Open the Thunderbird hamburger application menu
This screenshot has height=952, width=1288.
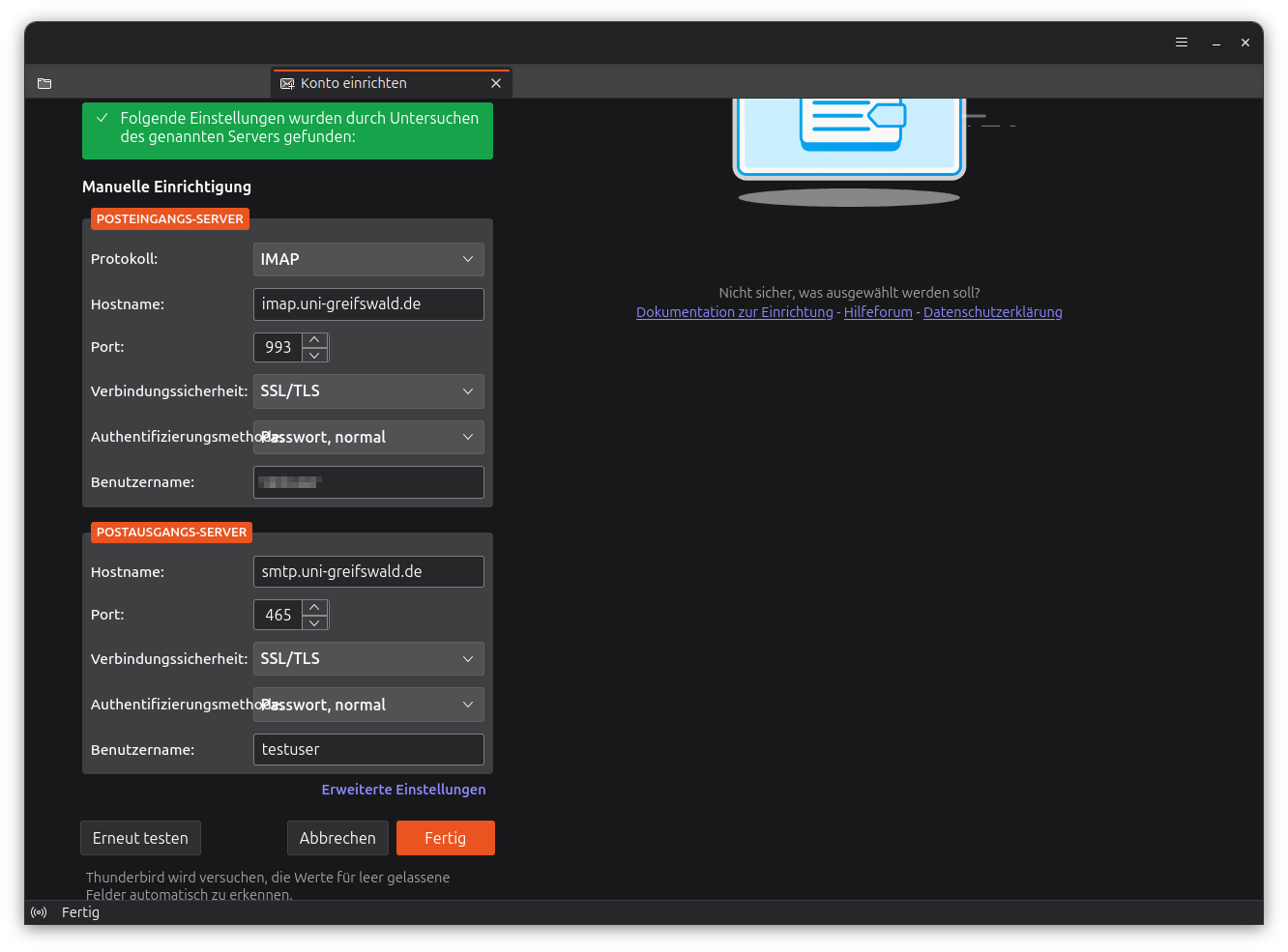pos(1181,43)
